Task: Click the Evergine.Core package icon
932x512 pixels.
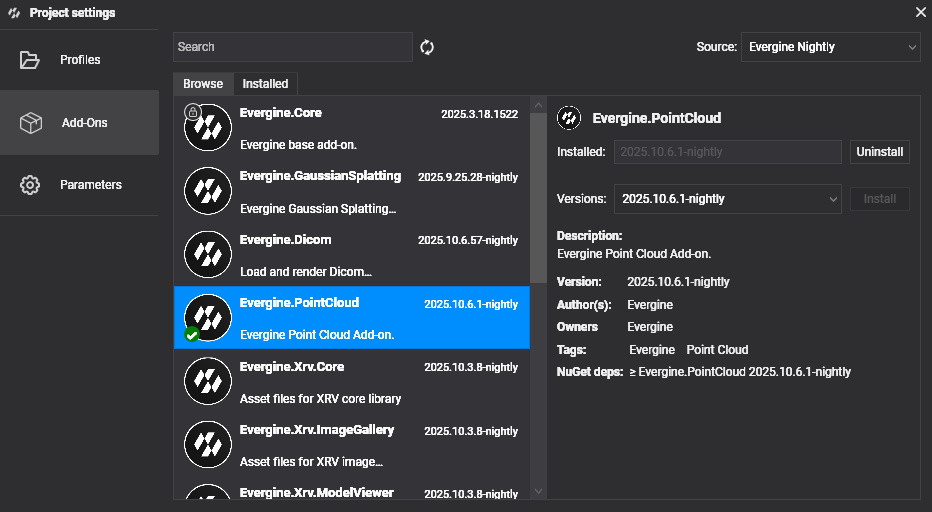Action: pos(208,128)
